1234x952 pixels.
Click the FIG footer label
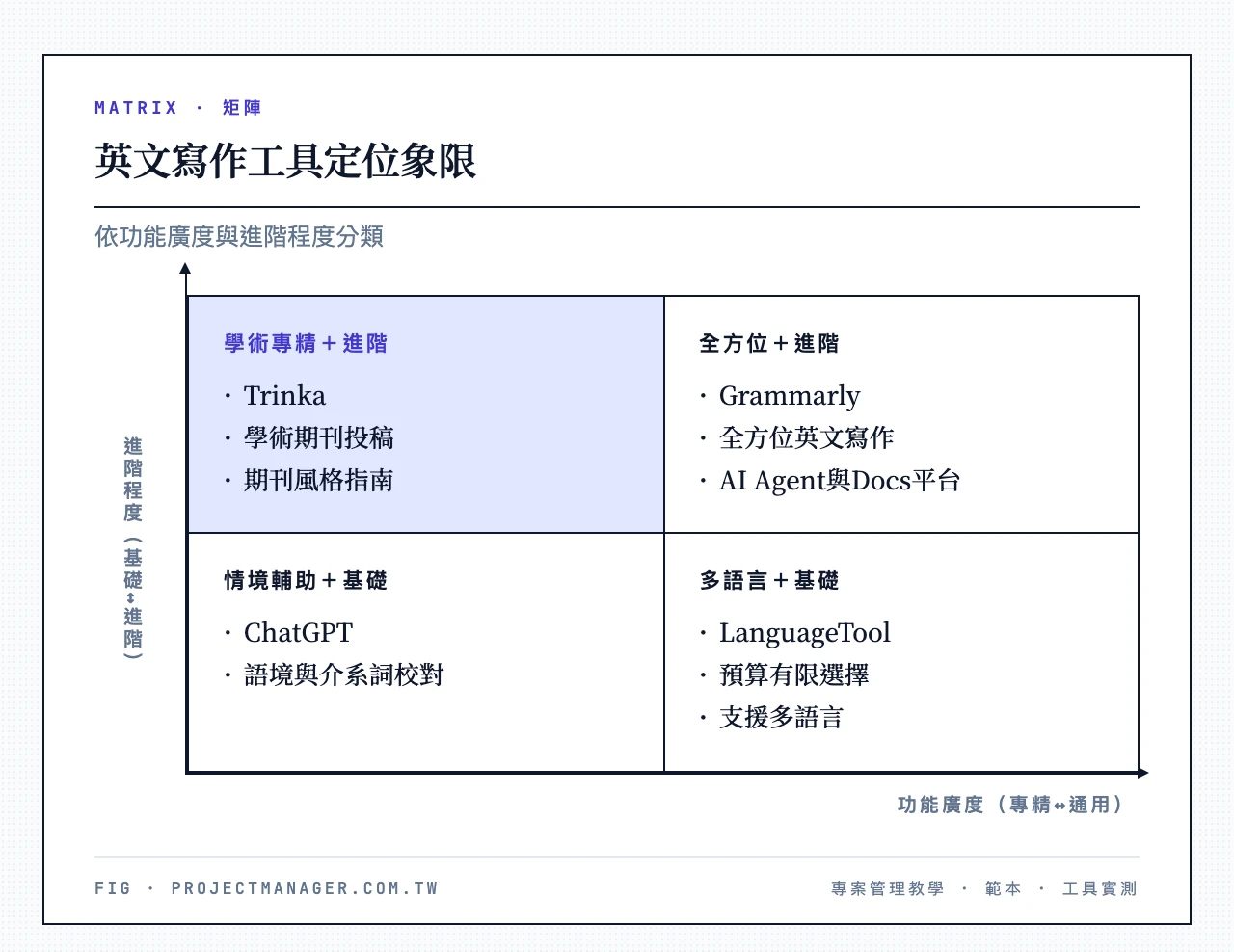(113, 888)
